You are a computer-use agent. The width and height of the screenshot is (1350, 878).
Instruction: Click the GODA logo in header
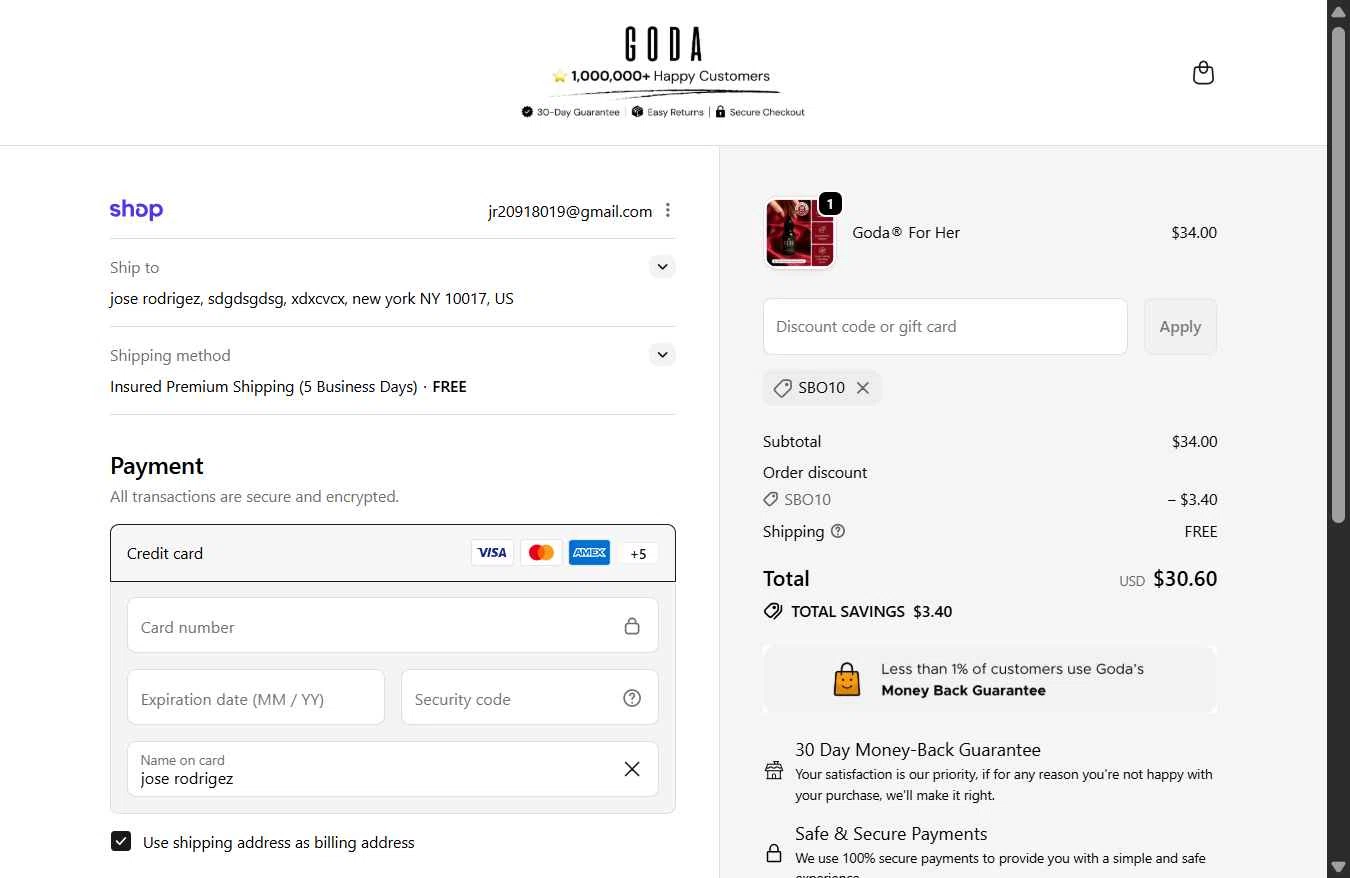(663, 45)
